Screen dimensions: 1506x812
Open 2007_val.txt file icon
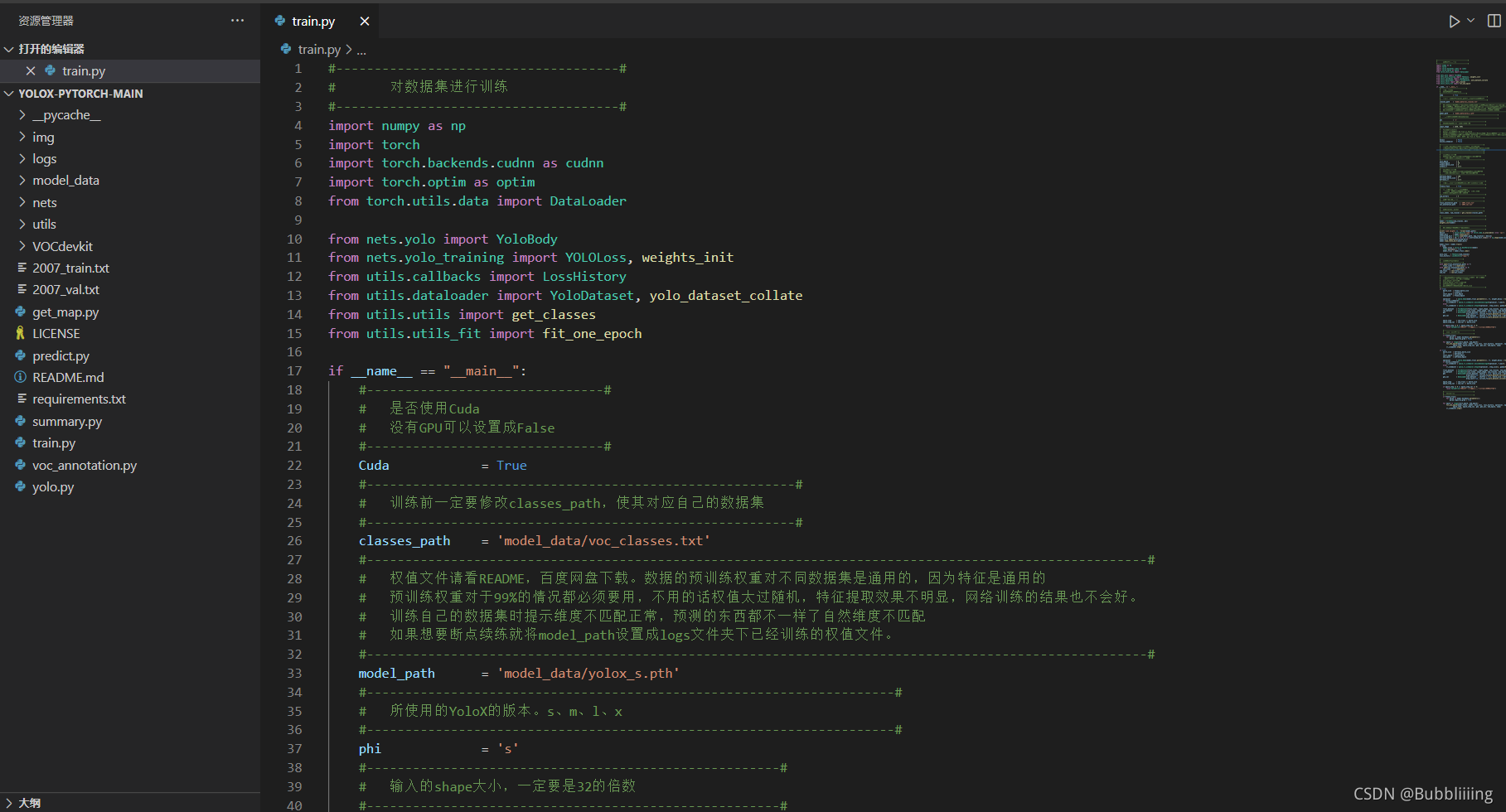pyautogui.click(x=22, y=289)
